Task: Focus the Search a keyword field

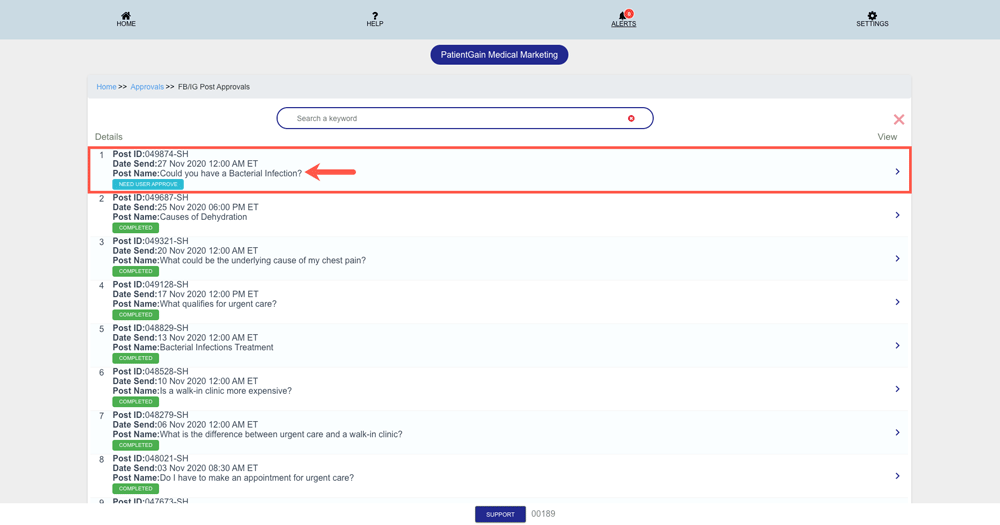Action: (x=464, y=118)
